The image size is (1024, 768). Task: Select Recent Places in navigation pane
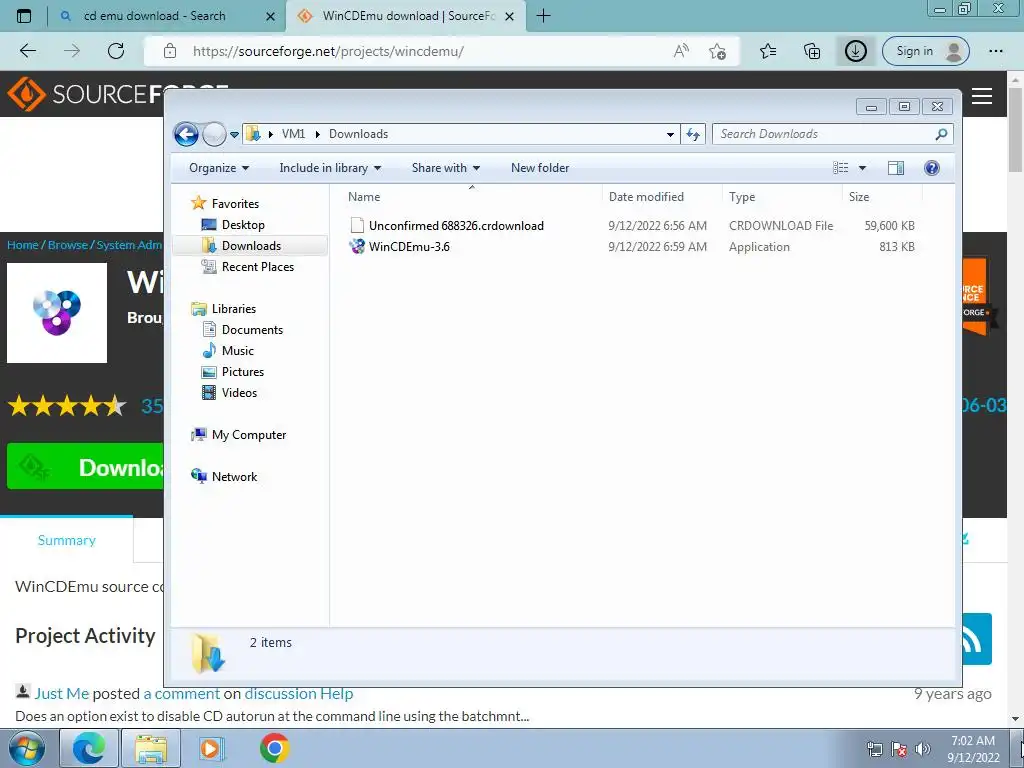(248, 266)
